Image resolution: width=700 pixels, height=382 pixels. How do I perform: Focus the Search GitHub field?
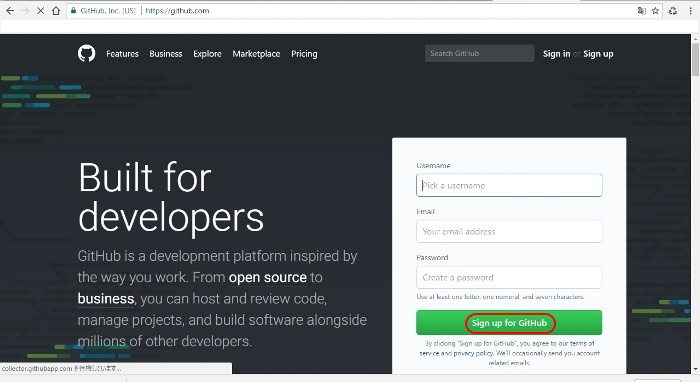pyautogui.click(x=479, y=54)
